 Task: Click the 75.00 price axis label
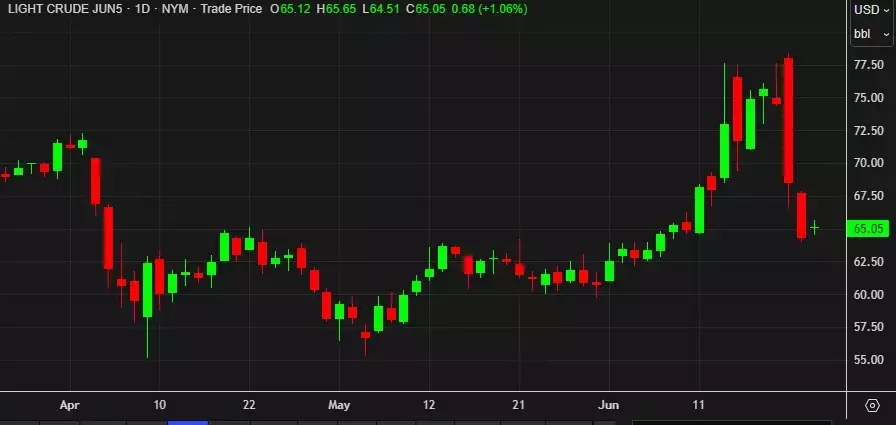point(868,98)
